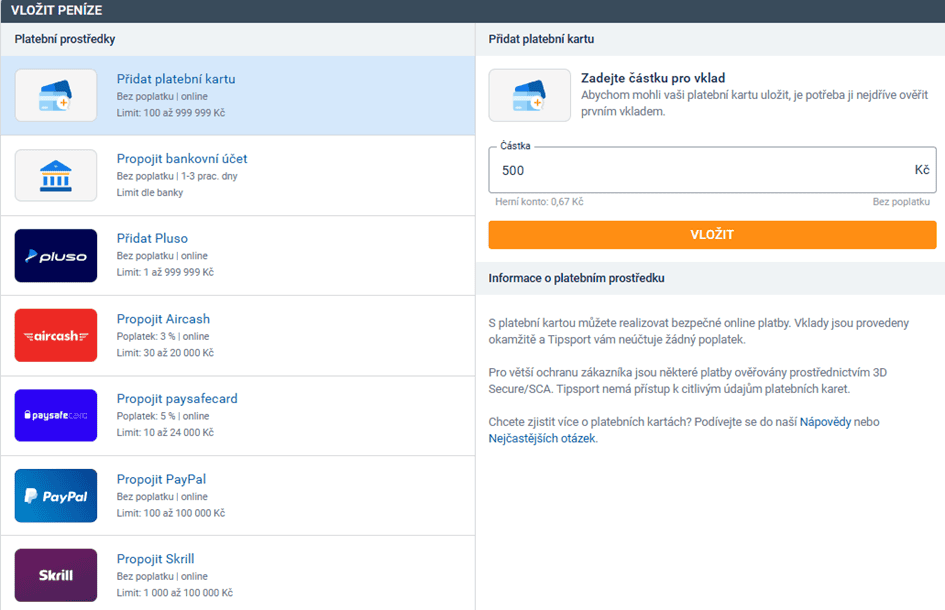The height and width of the screenshot is (610, 945).
Task: Open Nejčastějších otázek FAQ link
Action: (x=542, y=438)
